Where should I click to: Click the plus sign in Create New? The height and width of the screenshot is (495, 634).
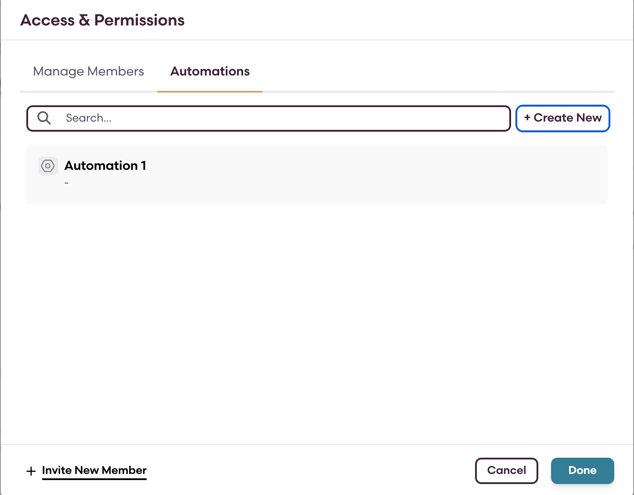527,118
